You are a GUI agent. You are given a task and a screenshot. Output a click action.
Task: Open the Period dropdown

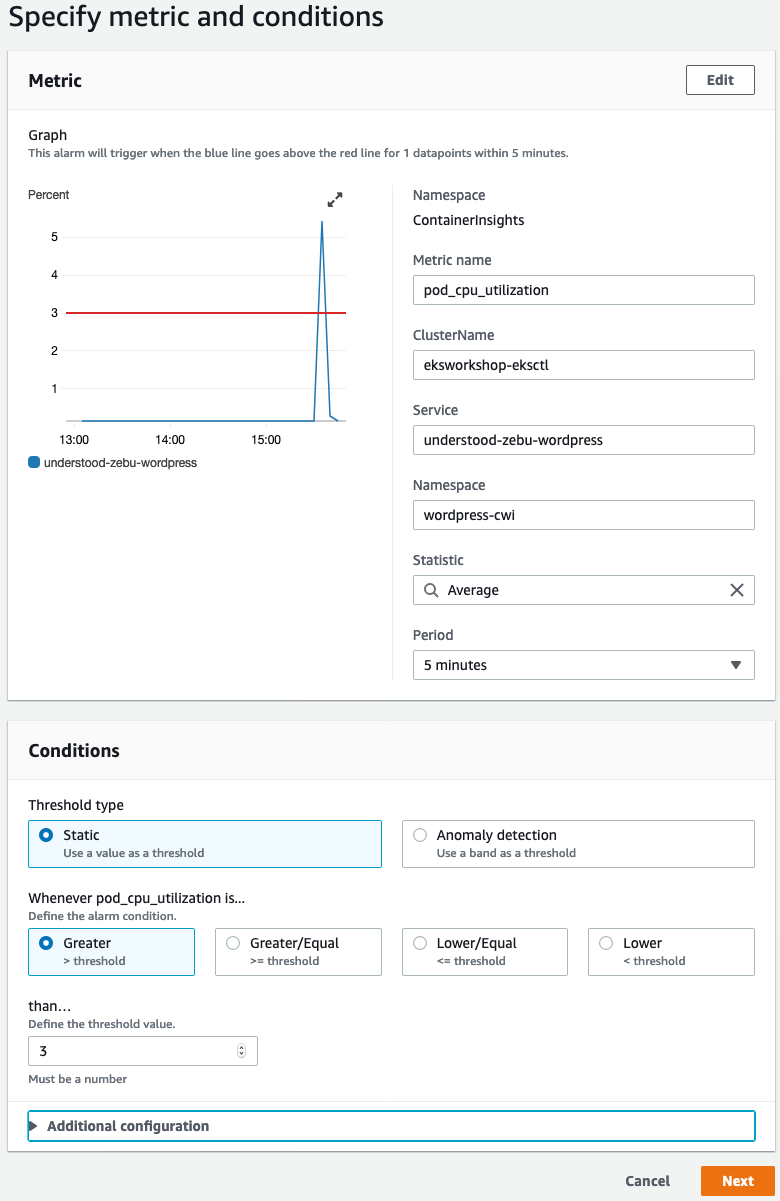[583, 665]
